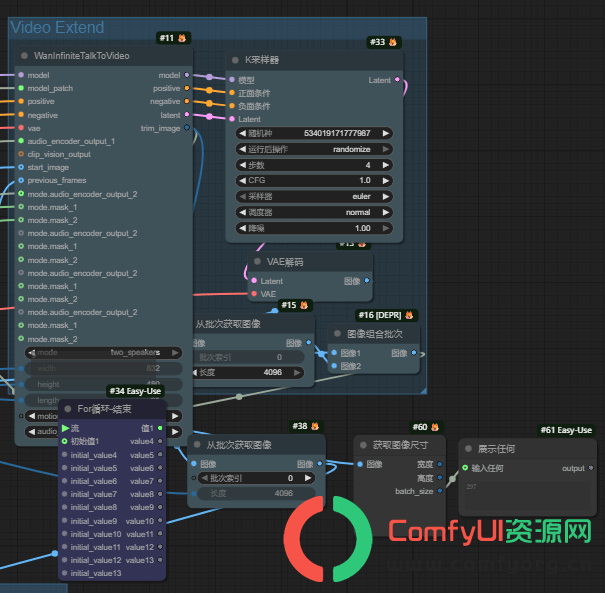Viewport: 605px width, 593px height.
Task: Click the initial_value13 input socket
Action: (x=64, y=573)
